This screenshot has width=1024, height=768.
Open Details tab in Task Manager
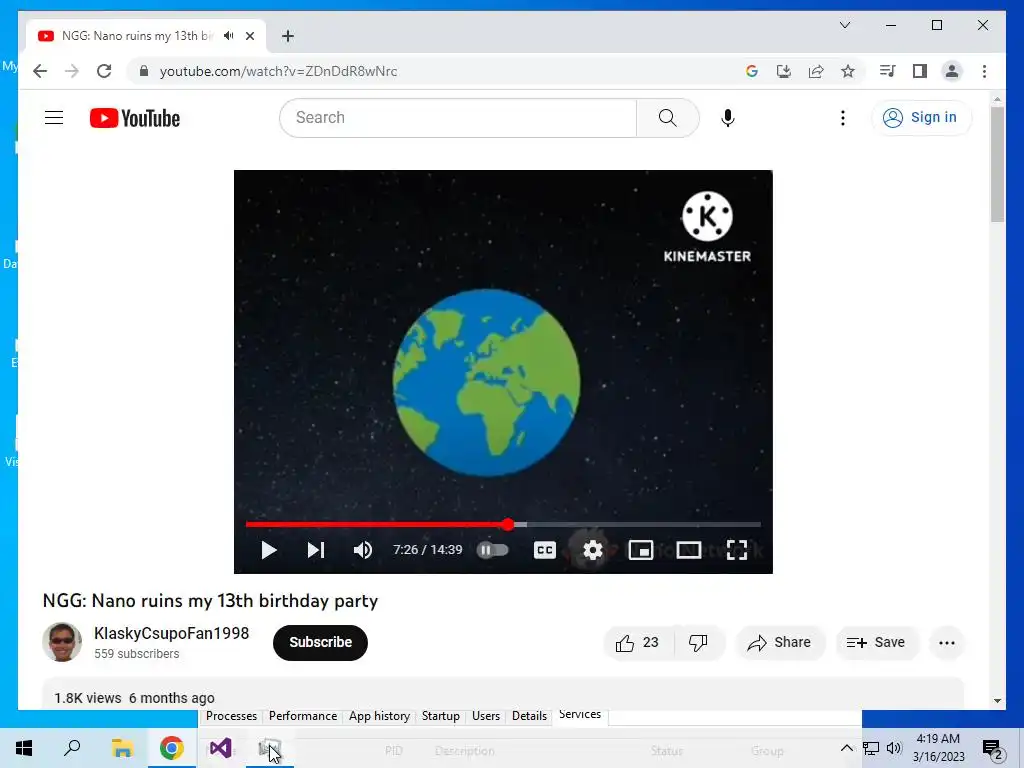[529, 716]
